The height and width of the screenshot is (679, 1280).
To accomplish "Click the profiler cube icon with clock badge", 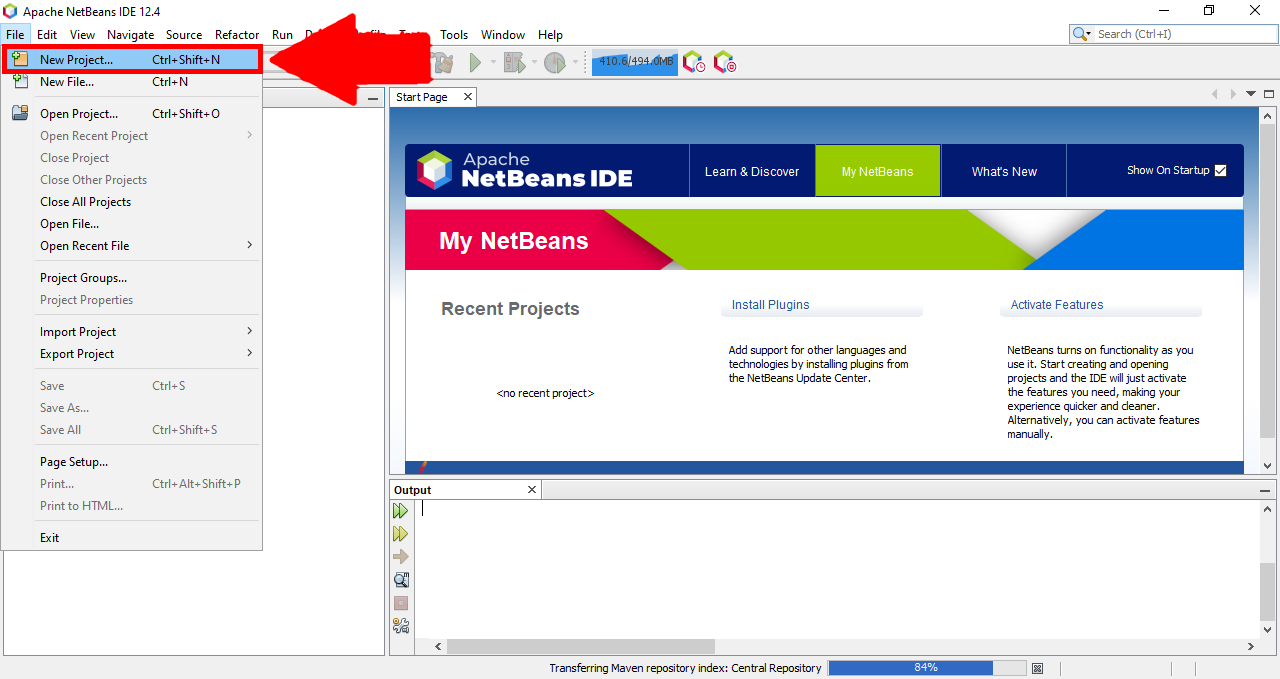I will coord(694,62).
